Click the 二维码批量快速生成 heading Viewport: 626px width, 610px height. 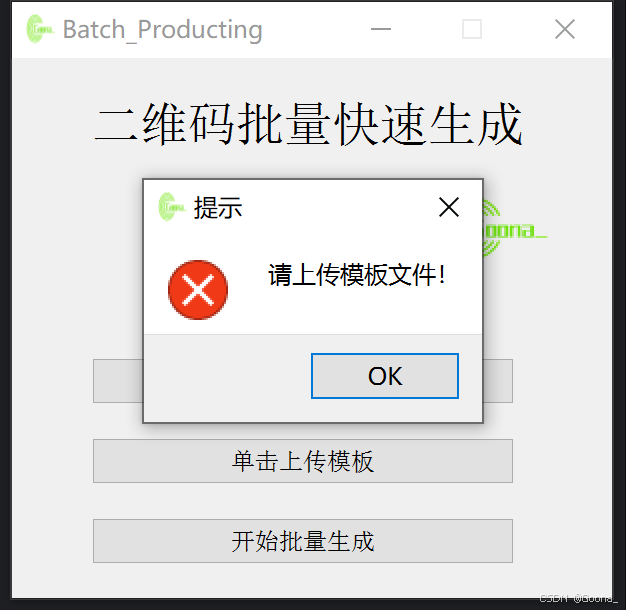pos(308,123)
